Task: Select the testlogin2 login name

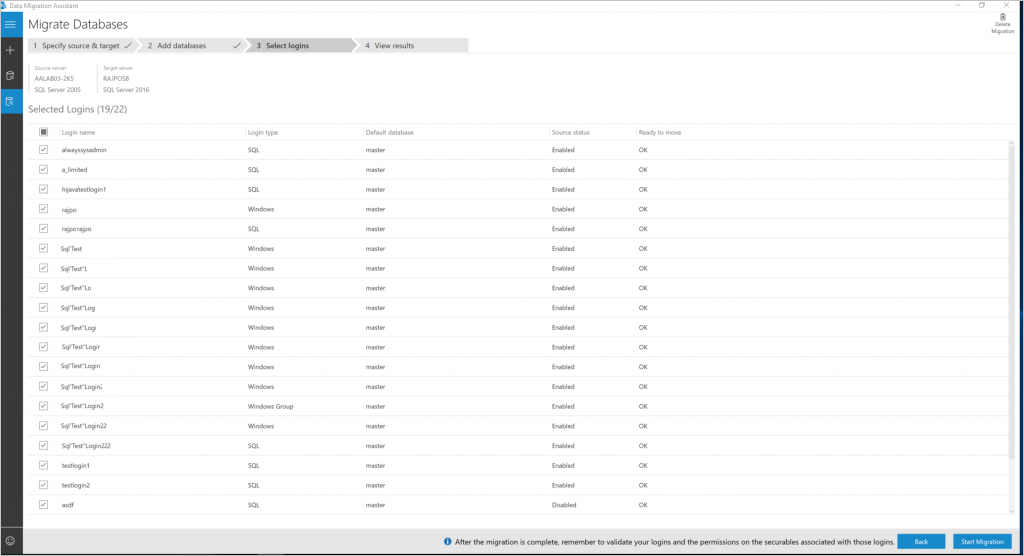Action: point(76,485)
